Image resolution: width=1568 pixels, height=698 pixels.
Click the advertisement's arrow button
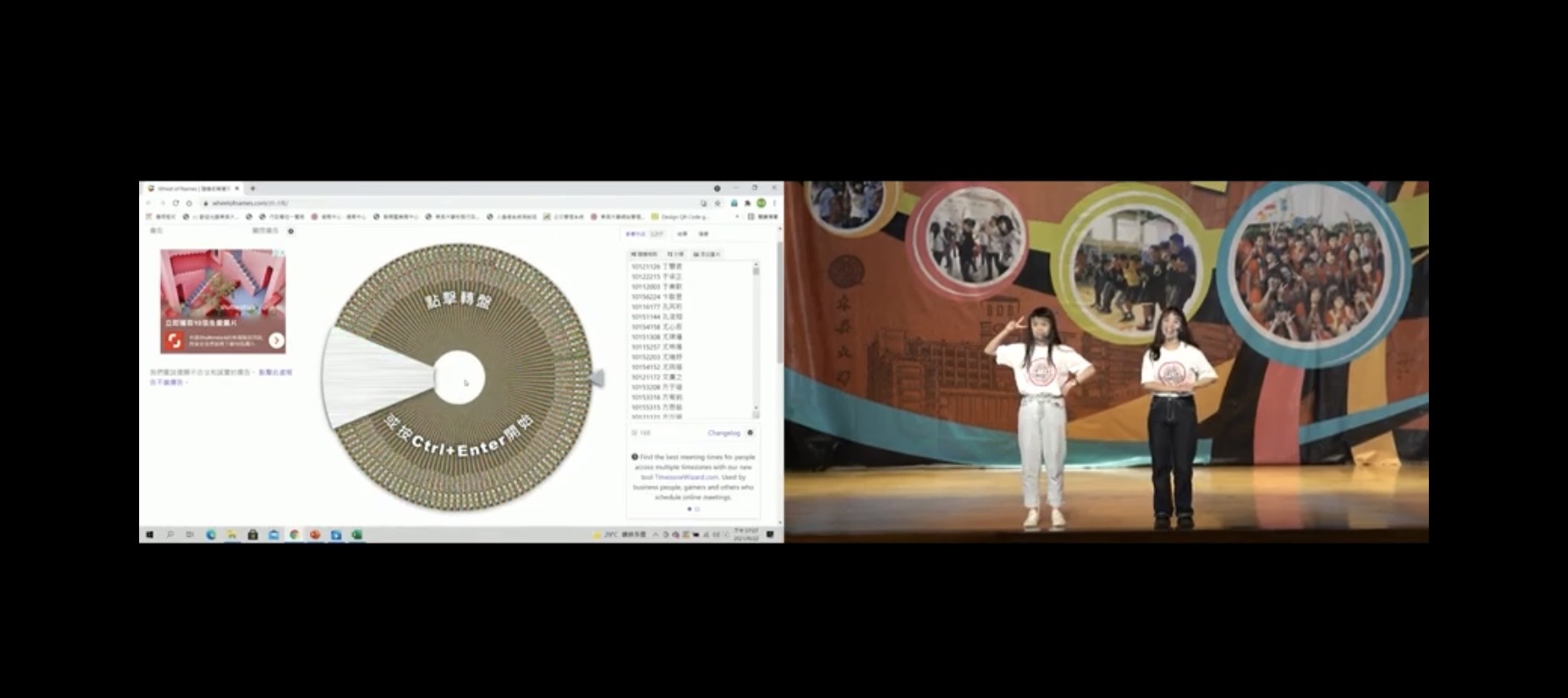tap(276, 340)
